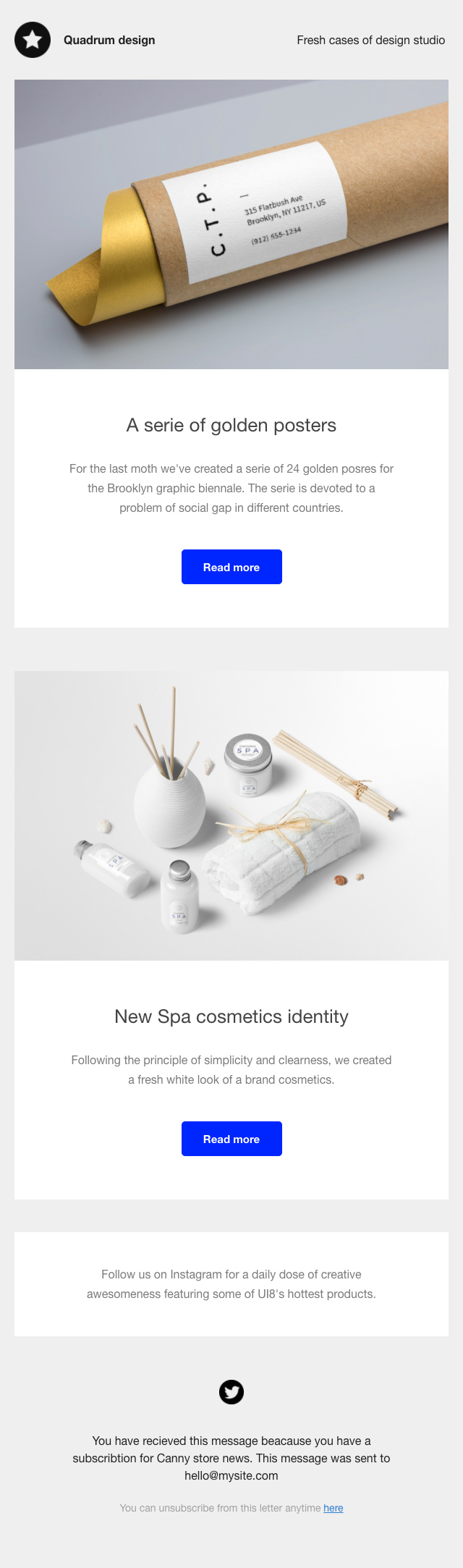Viewport: 463px width, 1568px height.
Task: Click the C.T.P. label on the tube
Action: tap(212, 222)
